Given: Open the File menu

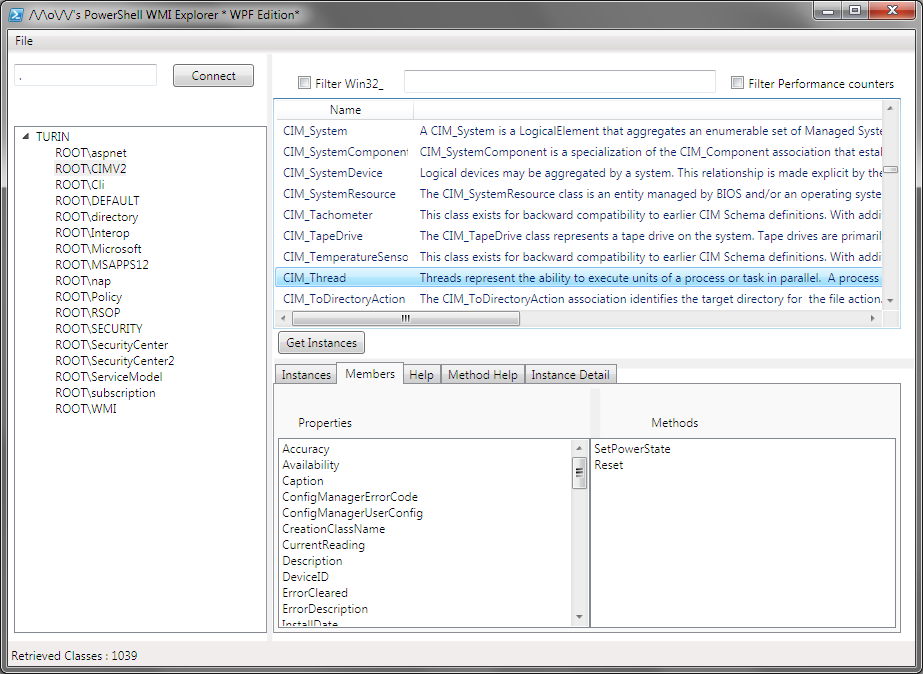Looking at the screenshot, I should 24,41.
